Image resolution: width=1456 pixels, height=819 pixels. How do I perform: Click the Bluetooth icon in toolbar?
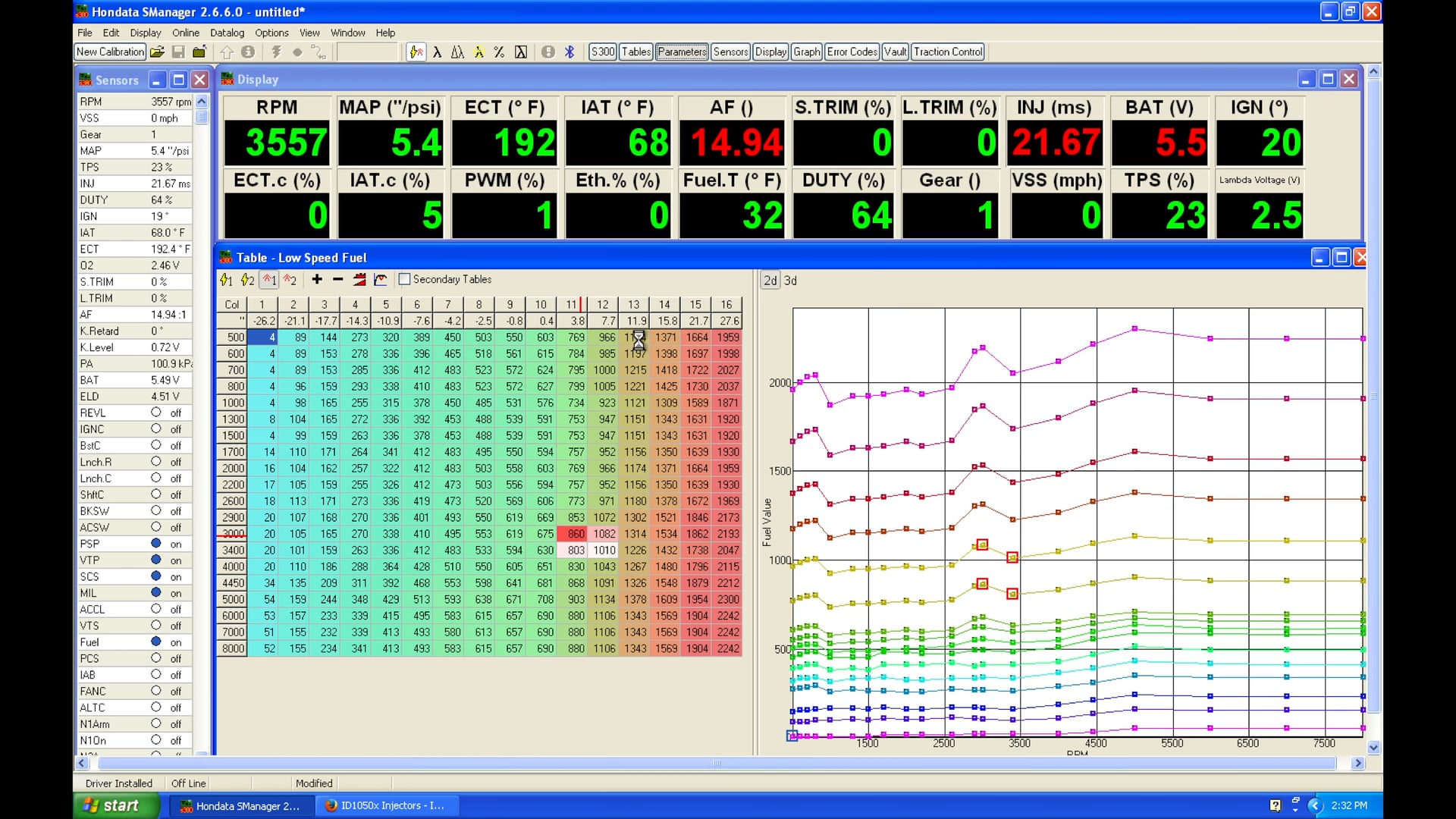570,52
